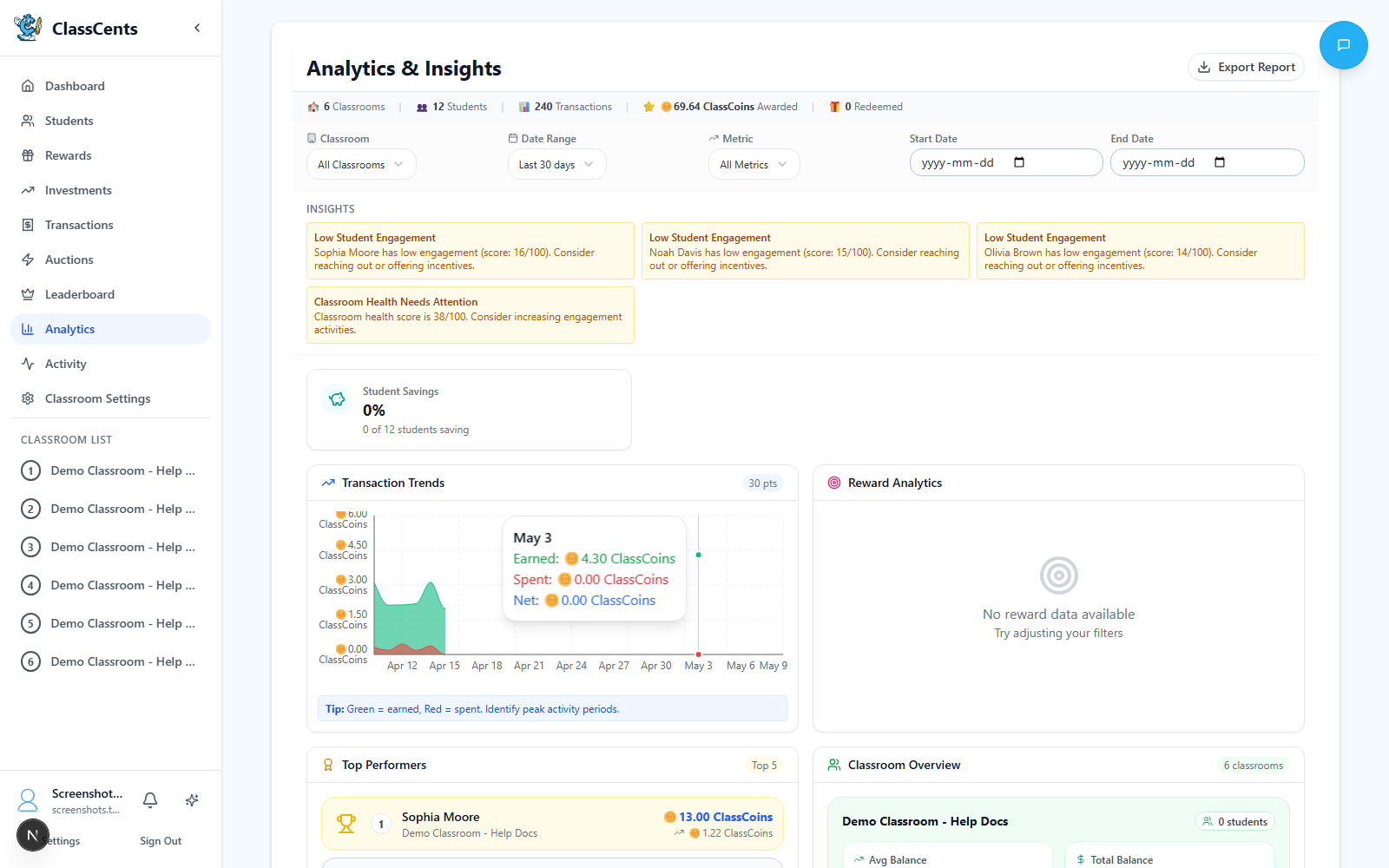Click the chart tip about green and red
The width and height of the screenshot is (1389, 868).
tap(552, 708)
